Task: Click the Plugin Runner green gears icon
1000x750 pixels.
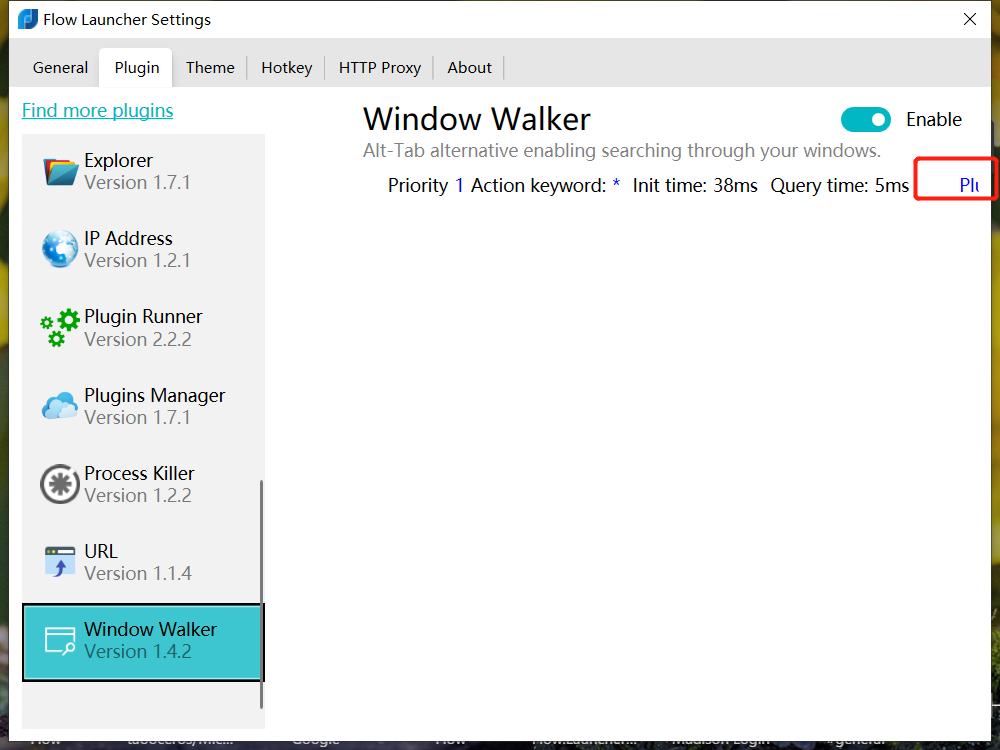Action: click(x=60, y=327)
